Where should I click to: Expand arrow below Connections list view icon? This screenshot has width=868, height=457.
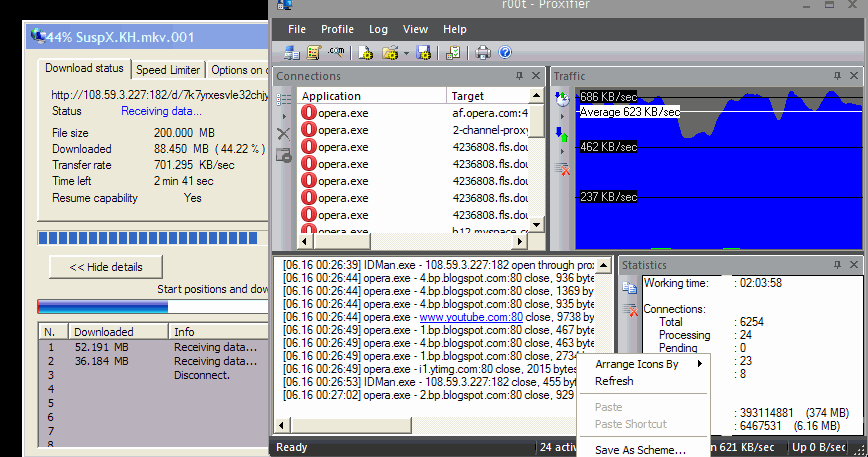coord(285,116)
